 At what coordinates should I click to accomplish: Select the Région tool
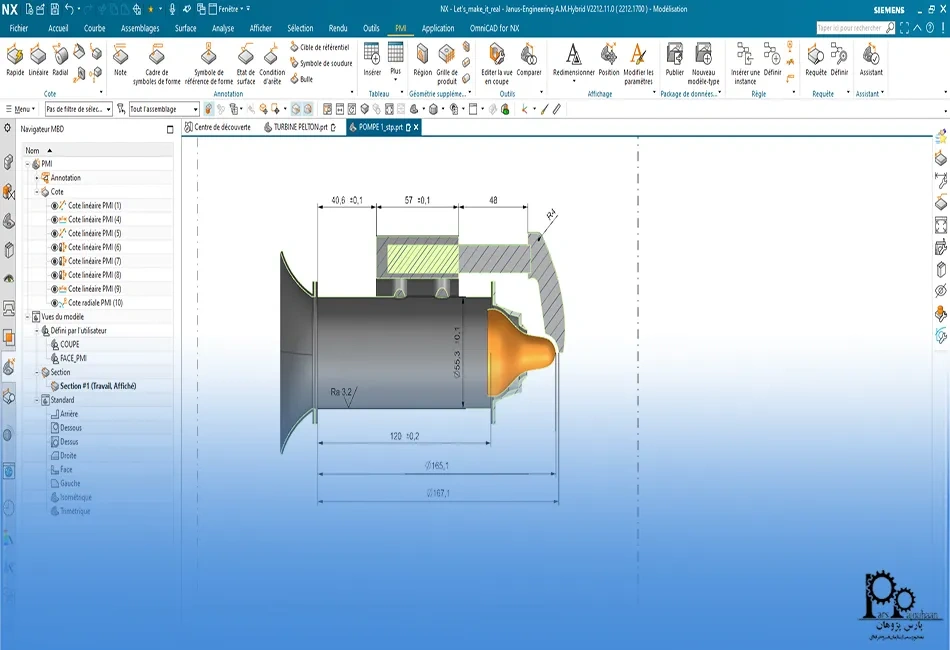[424, 60]
